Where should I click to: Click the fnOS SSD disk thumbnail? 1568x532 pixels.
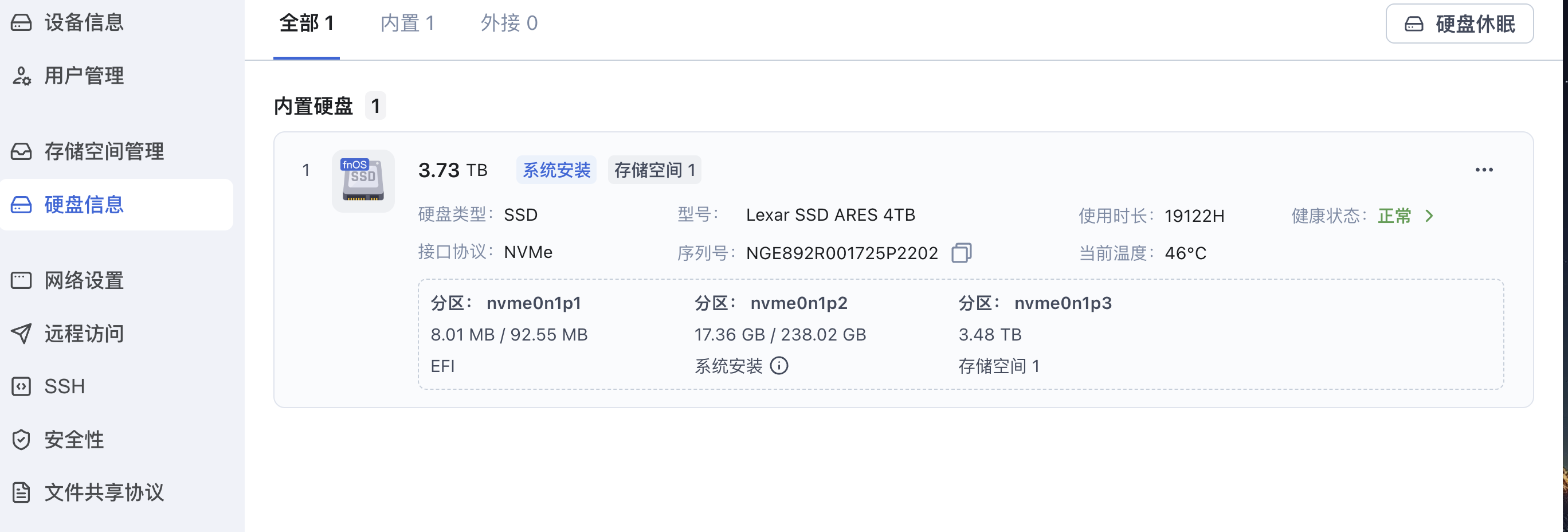(363, 181)
